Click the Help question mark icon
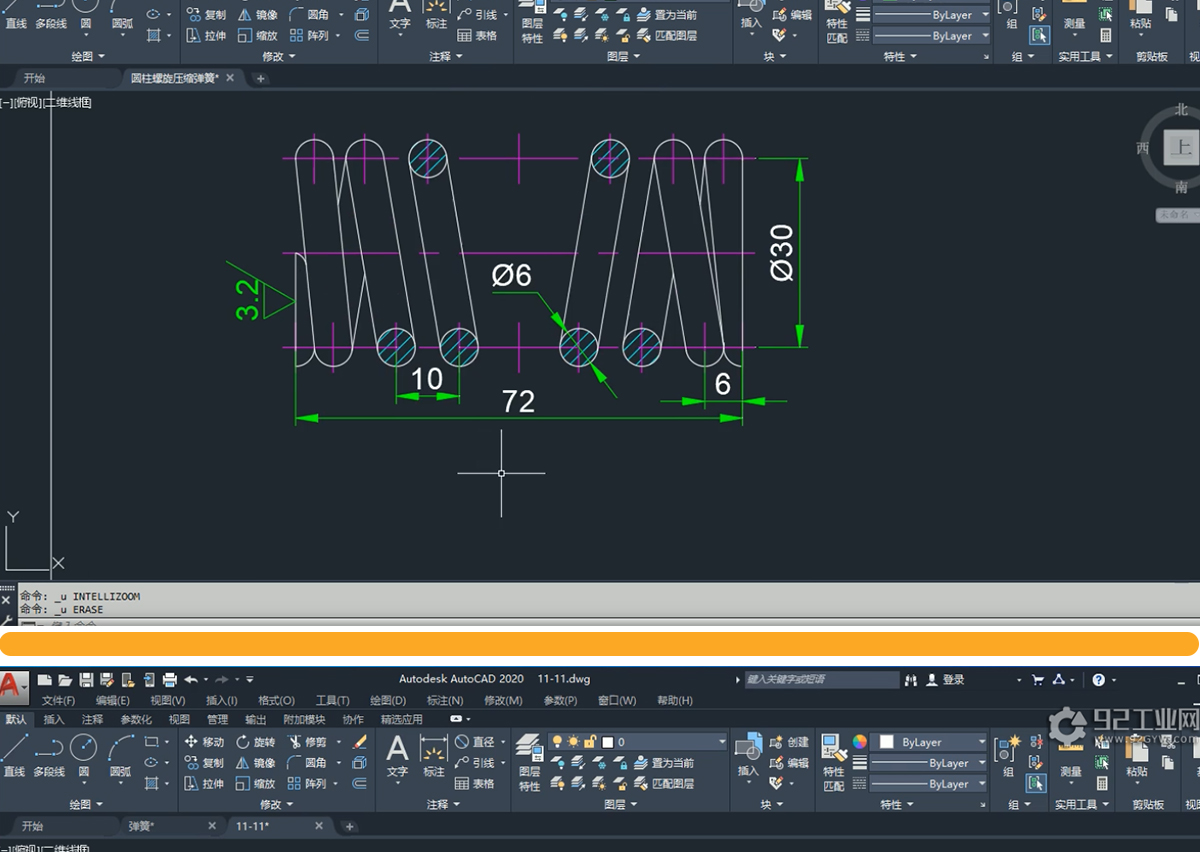This screenshot has height=852, width=1200. [x=1098, y=680]
